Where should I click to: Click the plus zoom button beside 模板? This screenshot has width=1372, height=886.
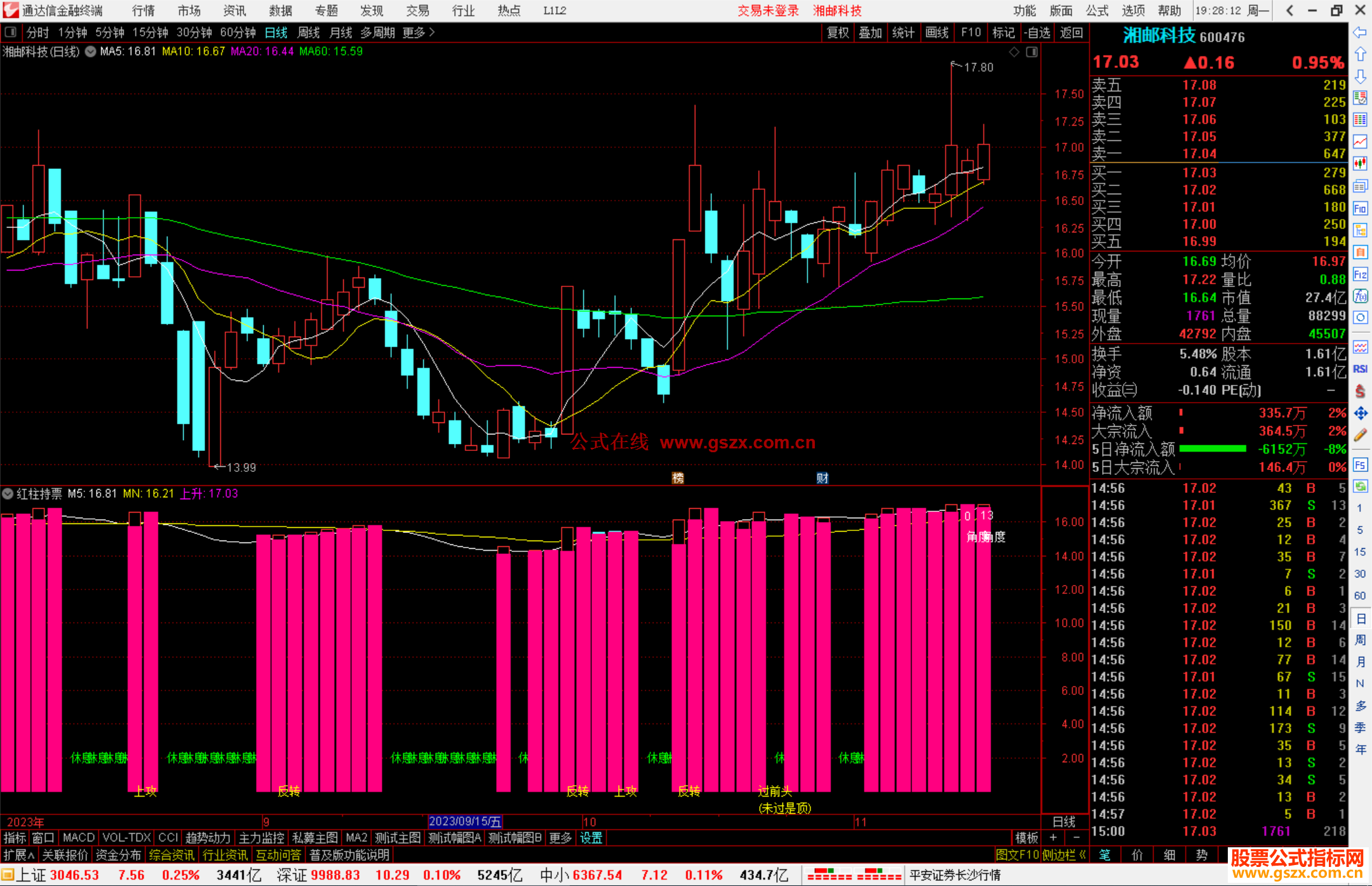coord(1053,838)
